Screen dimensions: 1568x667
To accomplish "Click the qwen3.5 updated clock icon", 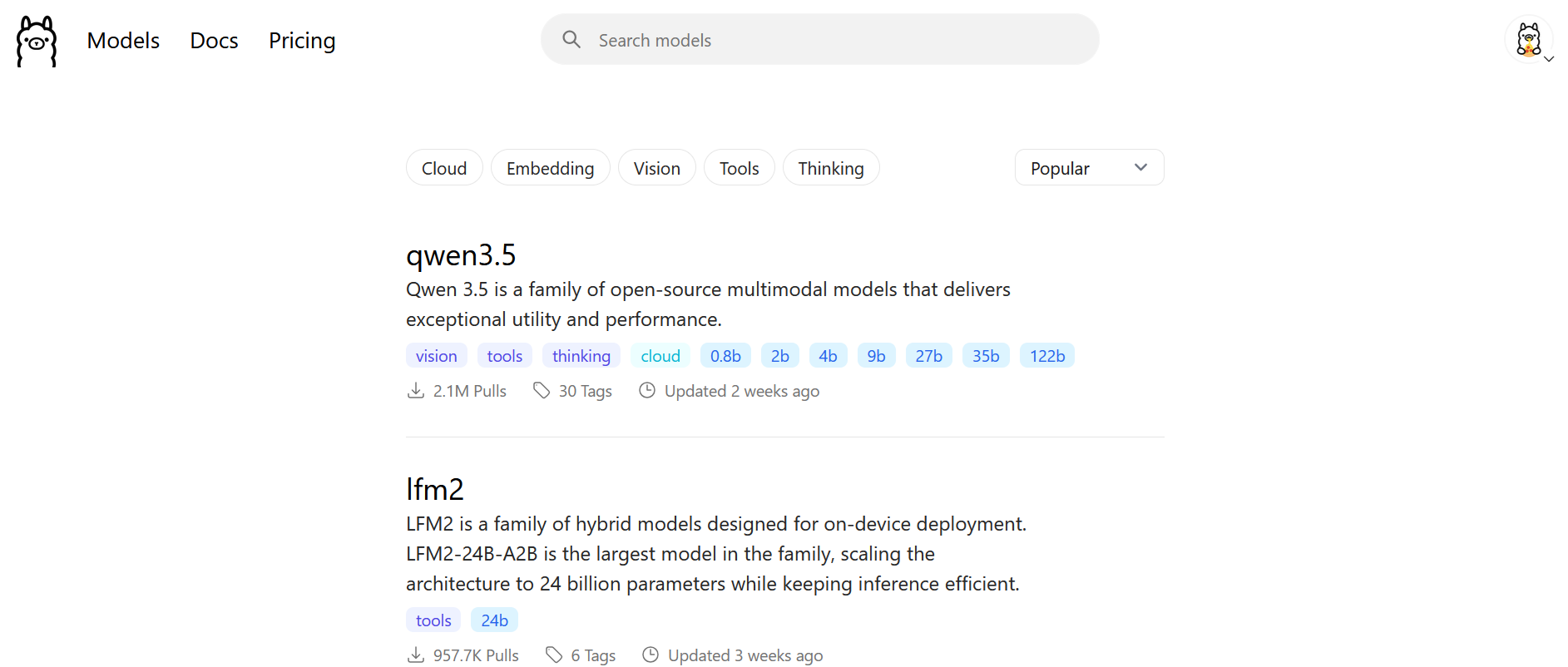I will coord(647,391).
